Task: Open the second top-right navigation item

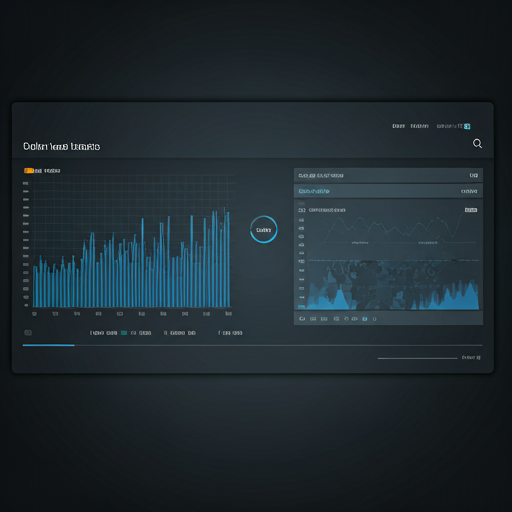Action: pos(419,126)
